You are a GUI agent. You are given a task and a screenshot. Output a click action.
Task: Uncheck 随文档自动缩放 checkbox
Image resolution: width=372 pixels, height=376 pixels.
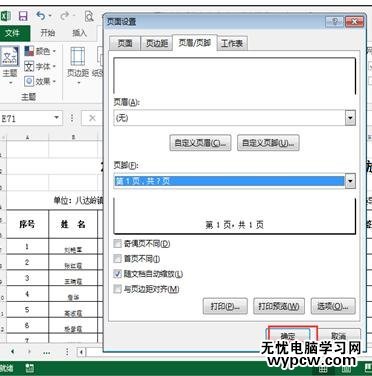pyautogui.click(x=117, y=274)
